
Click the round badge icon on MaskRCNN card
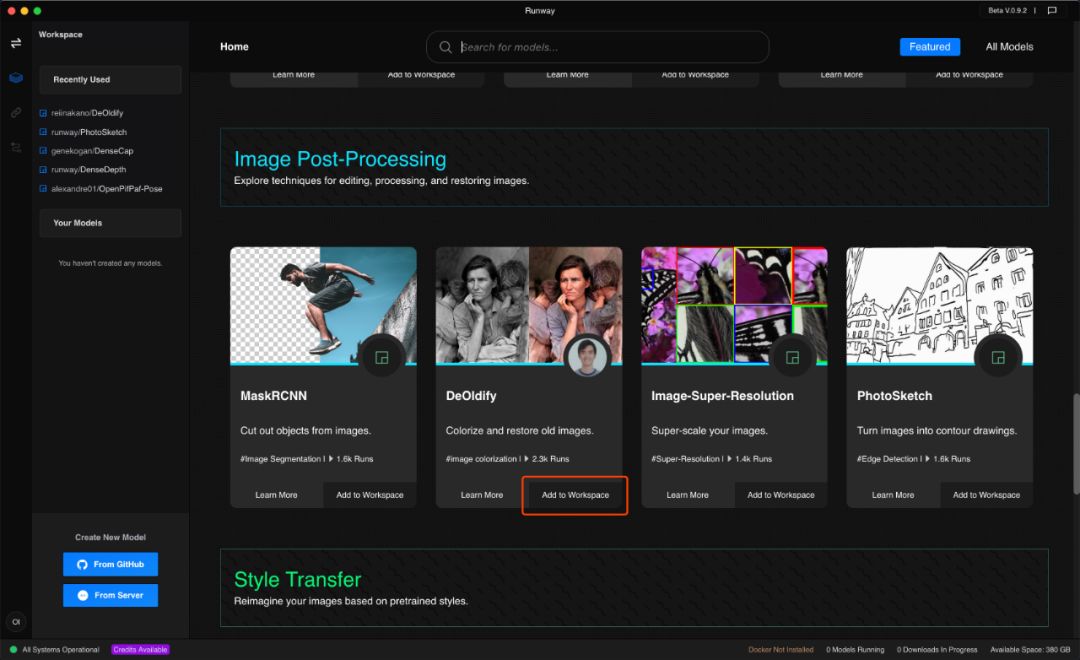381,357
